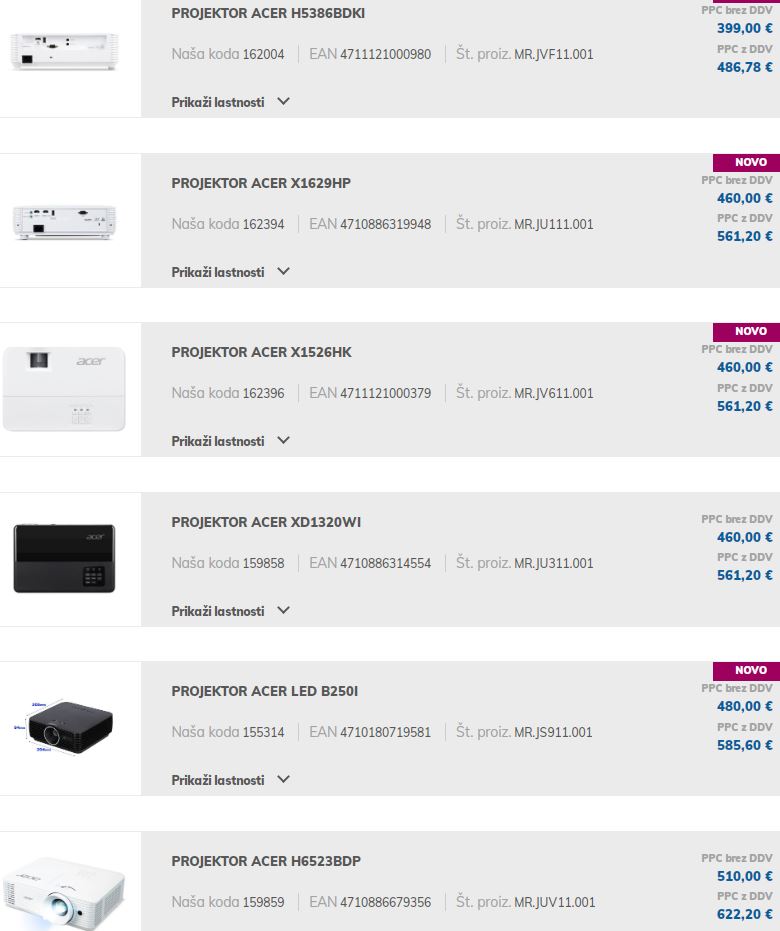Expand properties for Acer XD1320WI
The height and width of the screenshot is (931, 780).
[230, 611]
